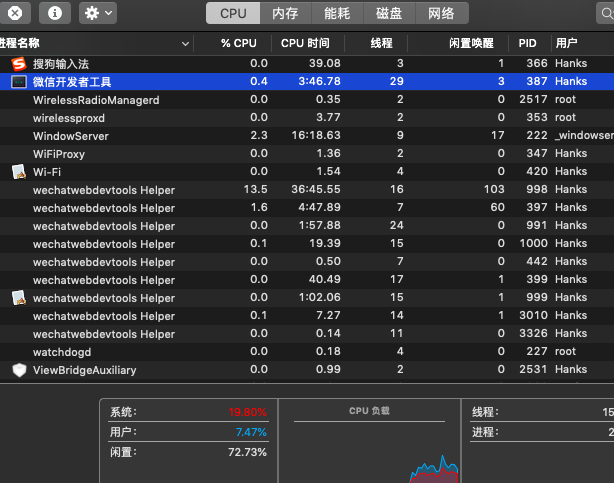Viewport: 614px width, 483px height.
Task: Sort processes by PID column header
Action: point(527,43)
